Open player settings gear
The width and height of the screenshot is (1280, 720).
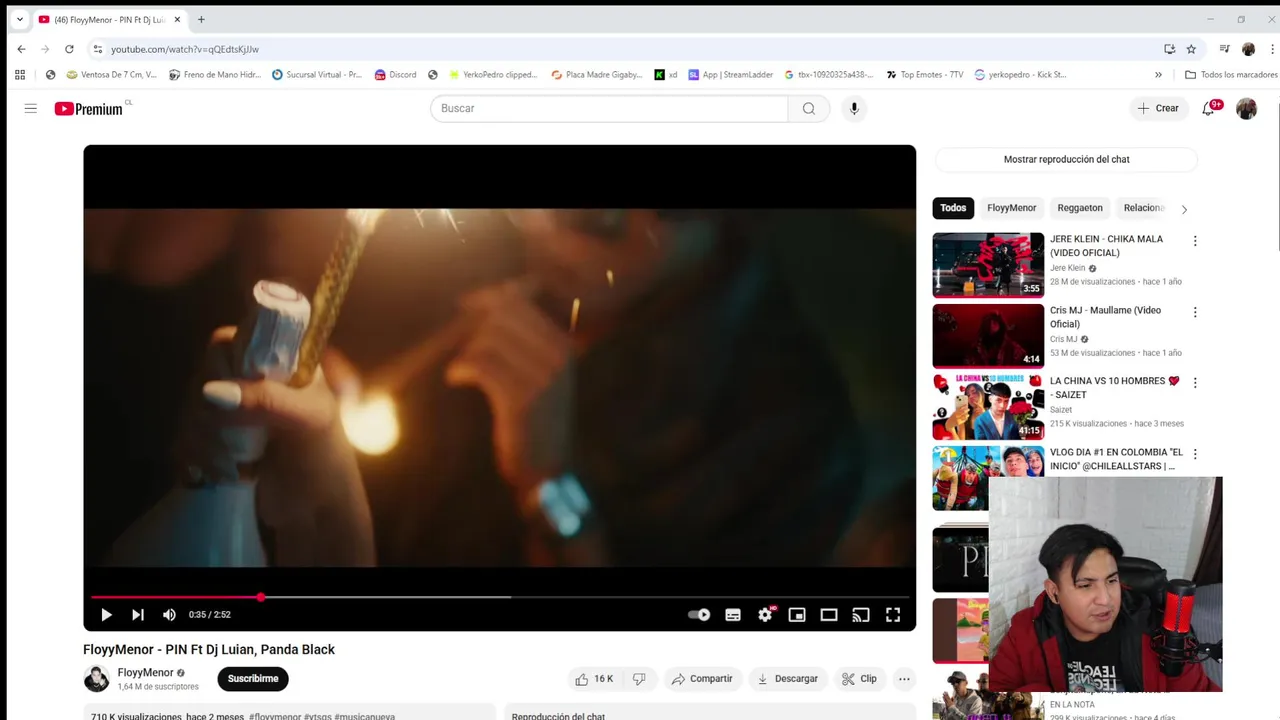tap(765, 615)
